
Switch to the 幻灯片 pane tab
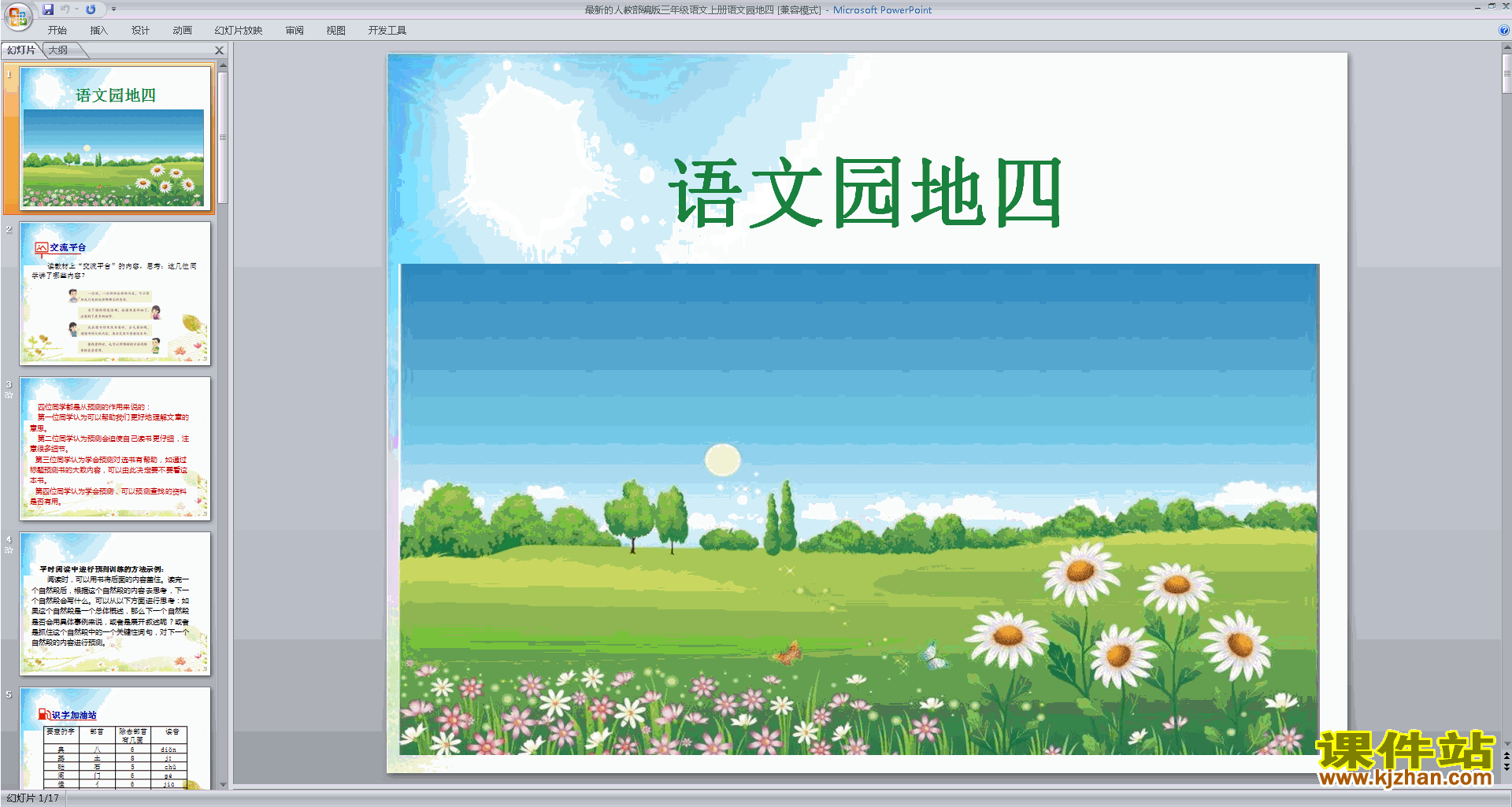pyautogui.click(x=21, y=50)
